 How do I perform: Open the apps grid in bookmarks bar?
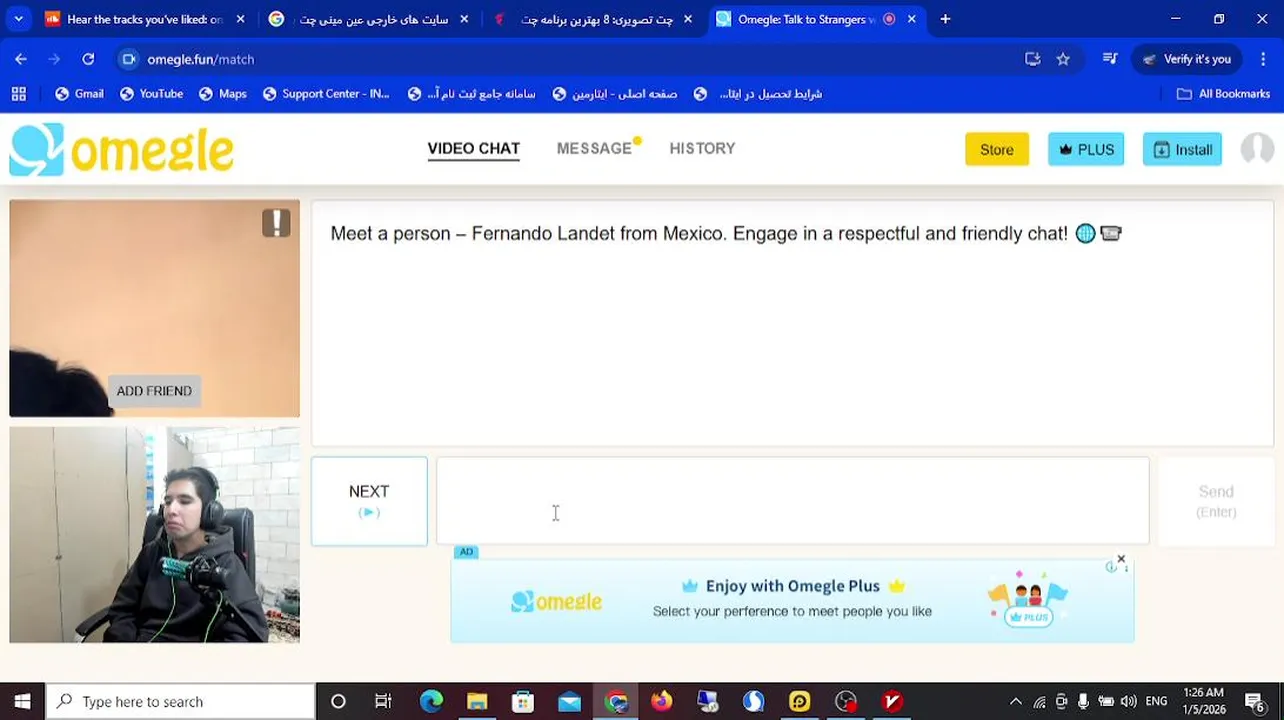[18, 94]
